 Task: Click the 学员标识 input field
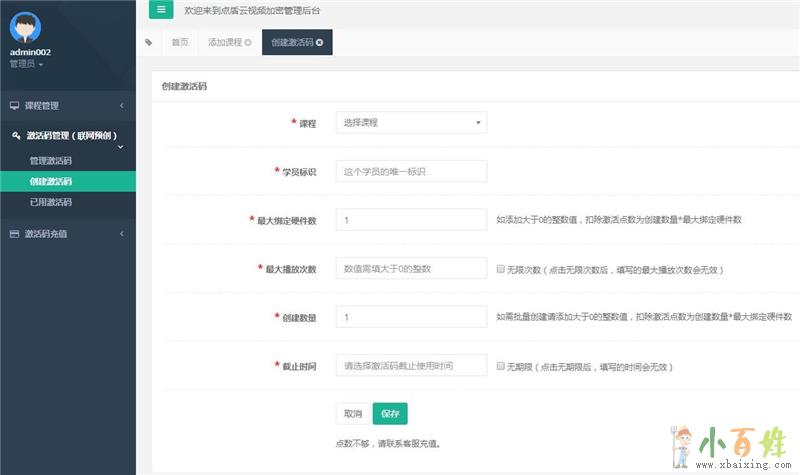(410, 171)
